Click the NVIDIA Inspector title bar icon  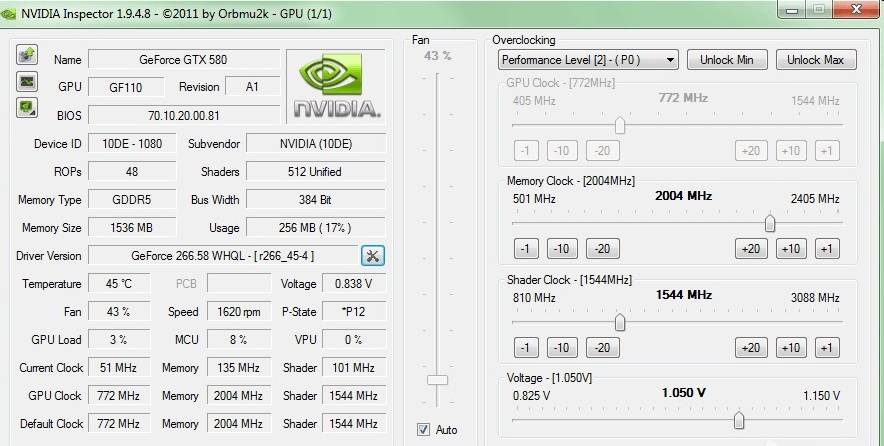click(8, 14)
